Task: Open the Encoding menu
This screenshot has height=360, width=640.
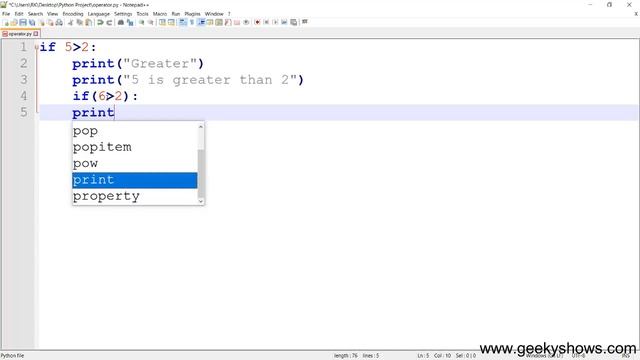Action: click(x=73, y=14)
